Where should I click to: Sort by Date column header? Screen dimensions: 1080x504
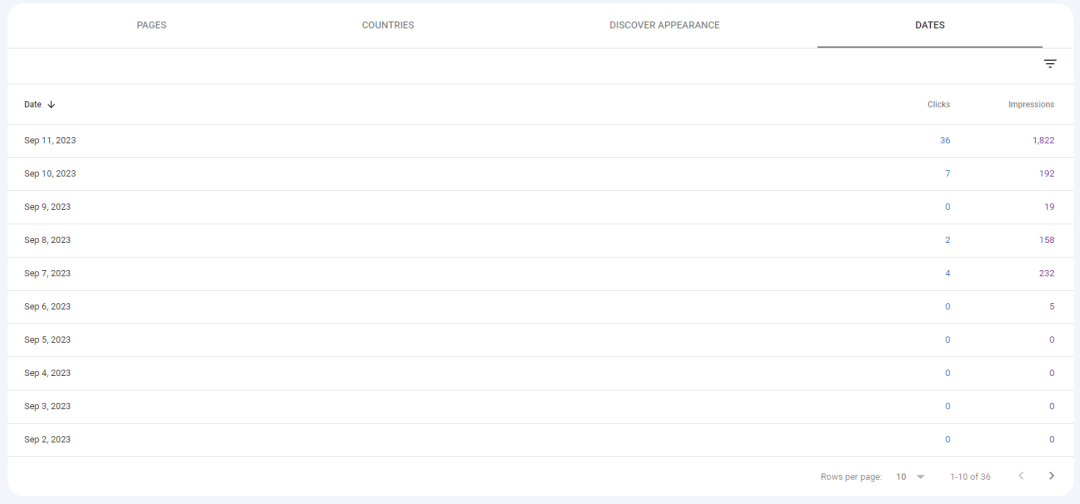(32, 105)
